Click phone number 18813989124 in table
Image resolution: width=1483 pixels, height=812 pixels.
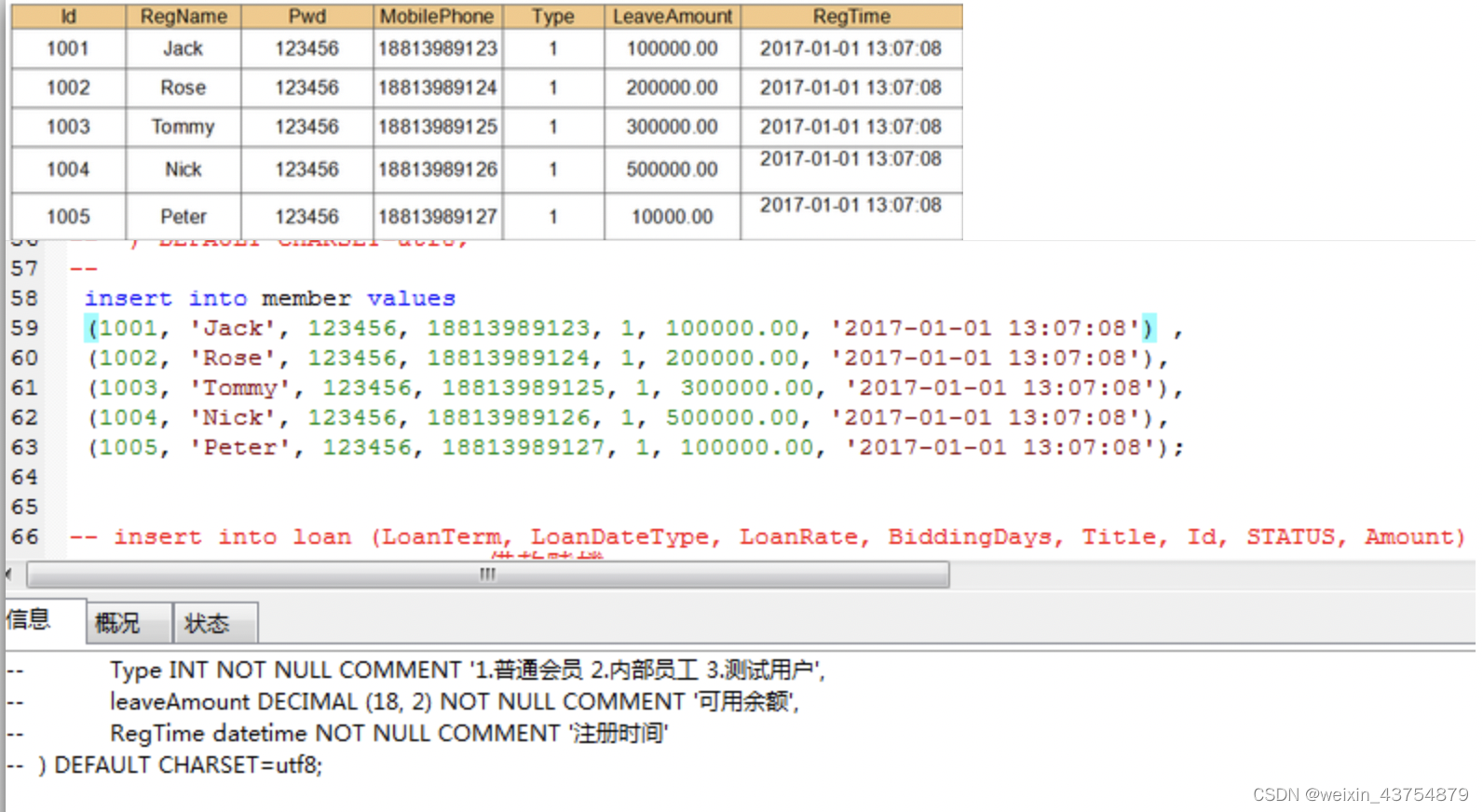coord(438,88)
